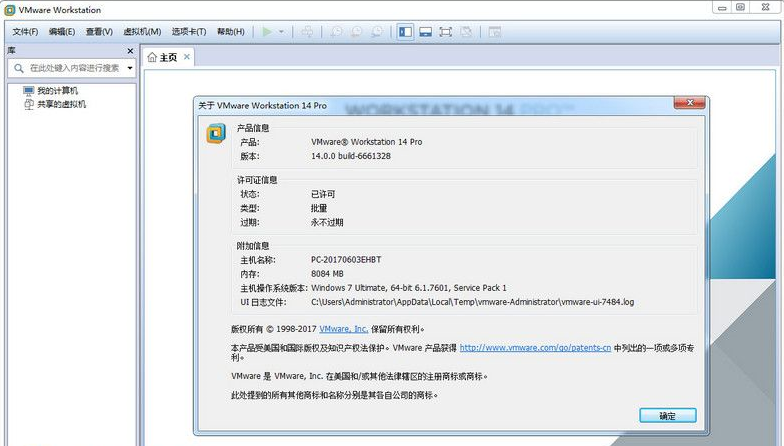Click the library search input field
Screen dimensions: 784x446
click(x=72, y=68)
